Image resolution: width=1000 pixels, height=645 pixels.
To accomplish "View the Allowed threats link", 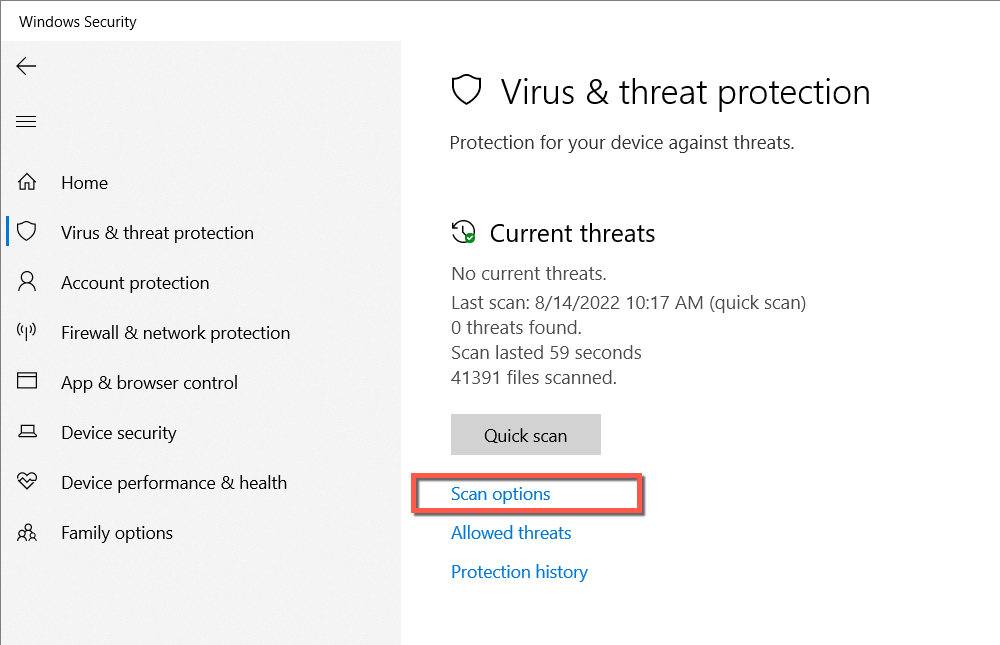I will (x=511, y=533).
